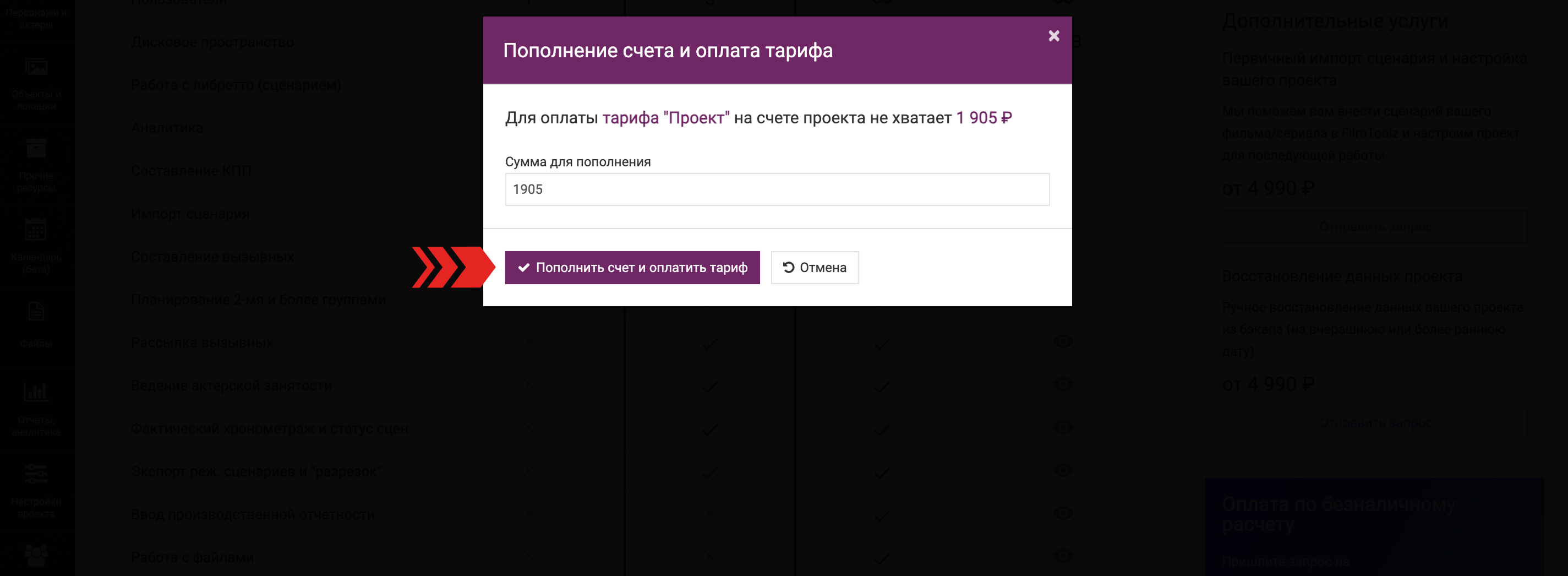Click 'Отправить запрос' under data restoration service

click(x=1374, y=422)
